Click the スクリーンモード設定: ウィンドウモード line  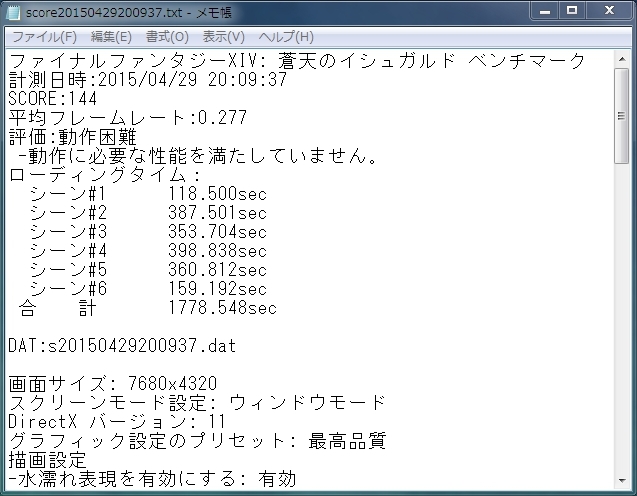pyautogui.click(x=197, y=403)
